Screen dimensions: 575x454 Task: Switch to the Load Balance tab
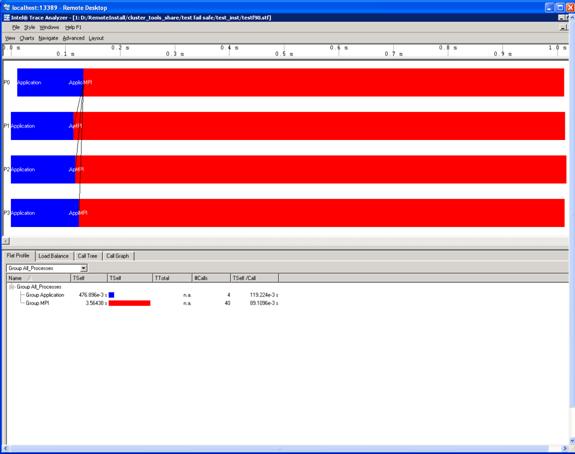point(54,256)
